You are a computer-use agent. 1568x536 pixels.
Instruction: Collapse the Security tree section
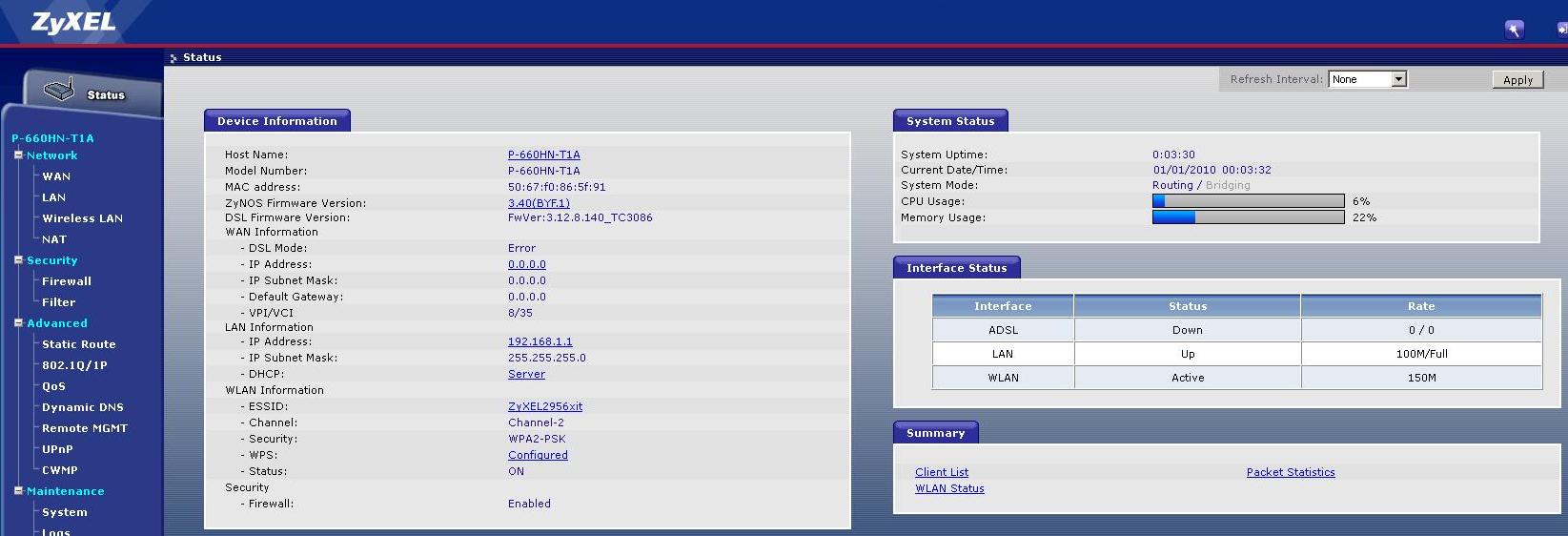click(18, 259)
